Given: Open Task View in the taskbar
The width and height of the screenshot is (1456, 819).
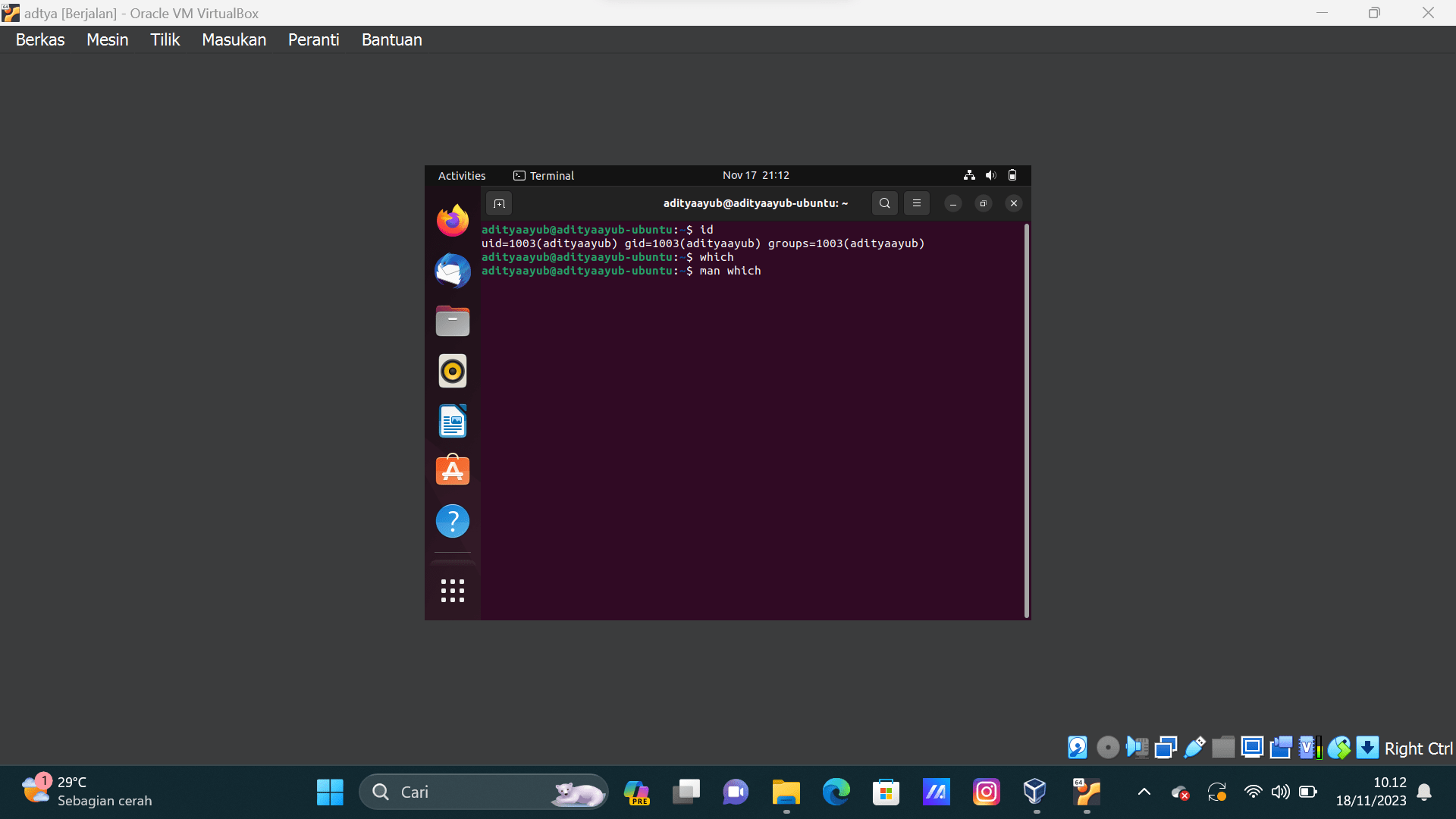Looking at the screenshot, I should [x=686, y=792].
